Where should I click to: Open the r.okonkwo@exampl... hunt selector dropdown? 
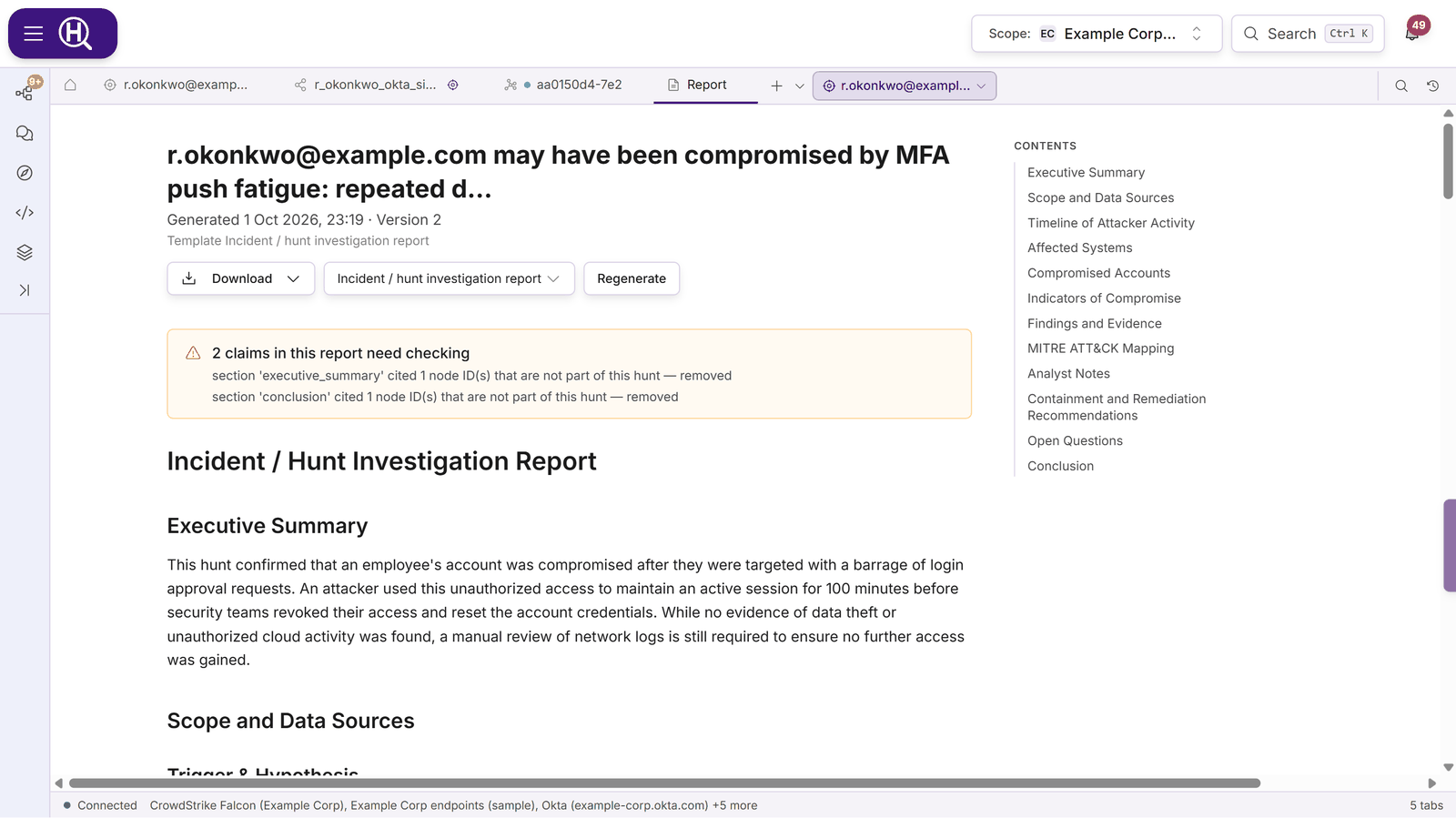(905, 86)
